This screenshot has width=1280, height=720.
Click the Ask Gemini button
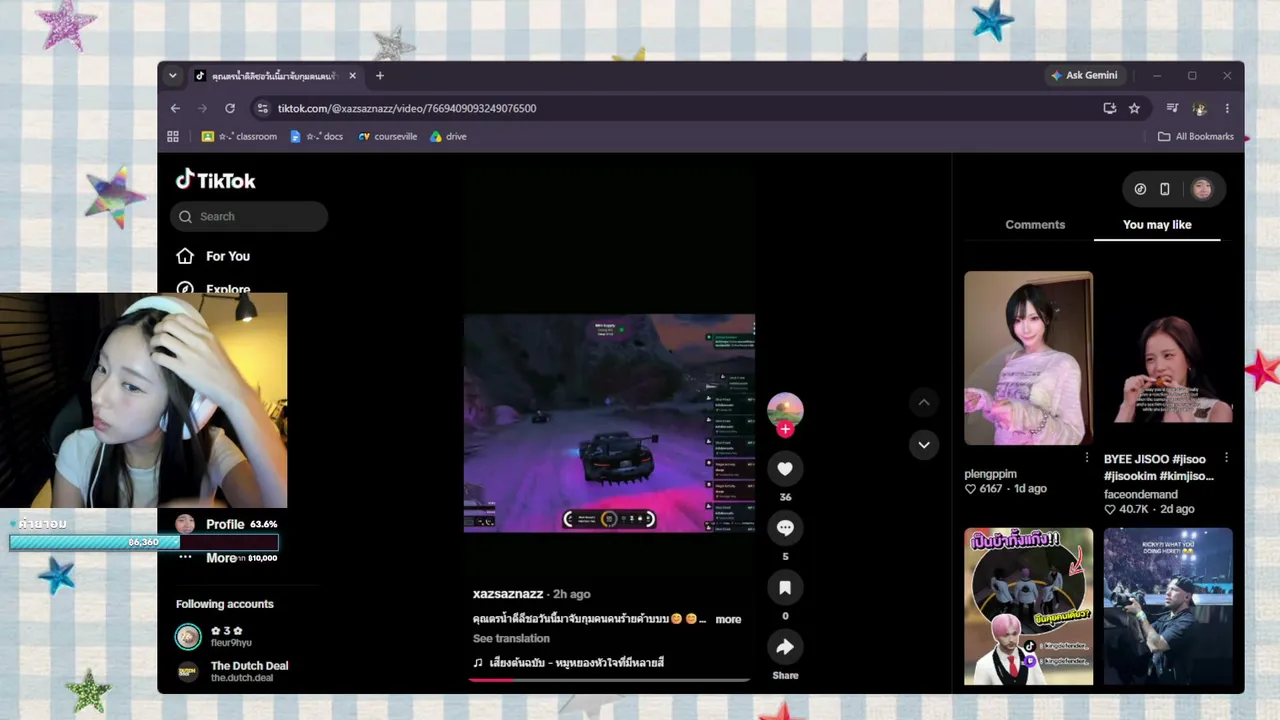click(1084, 76)
